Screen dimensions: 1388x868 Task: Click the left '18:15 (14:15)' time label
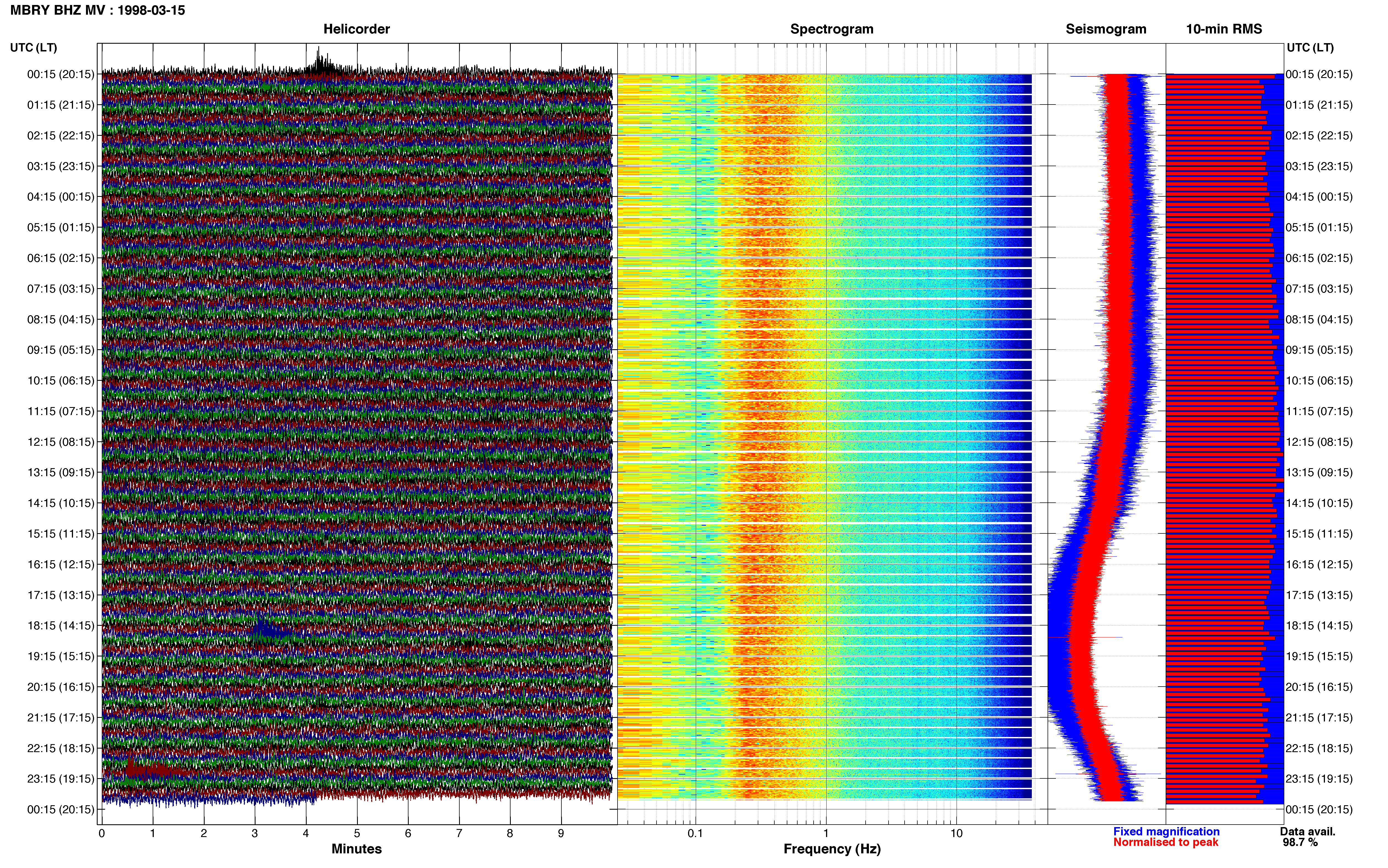pos(60,626)
